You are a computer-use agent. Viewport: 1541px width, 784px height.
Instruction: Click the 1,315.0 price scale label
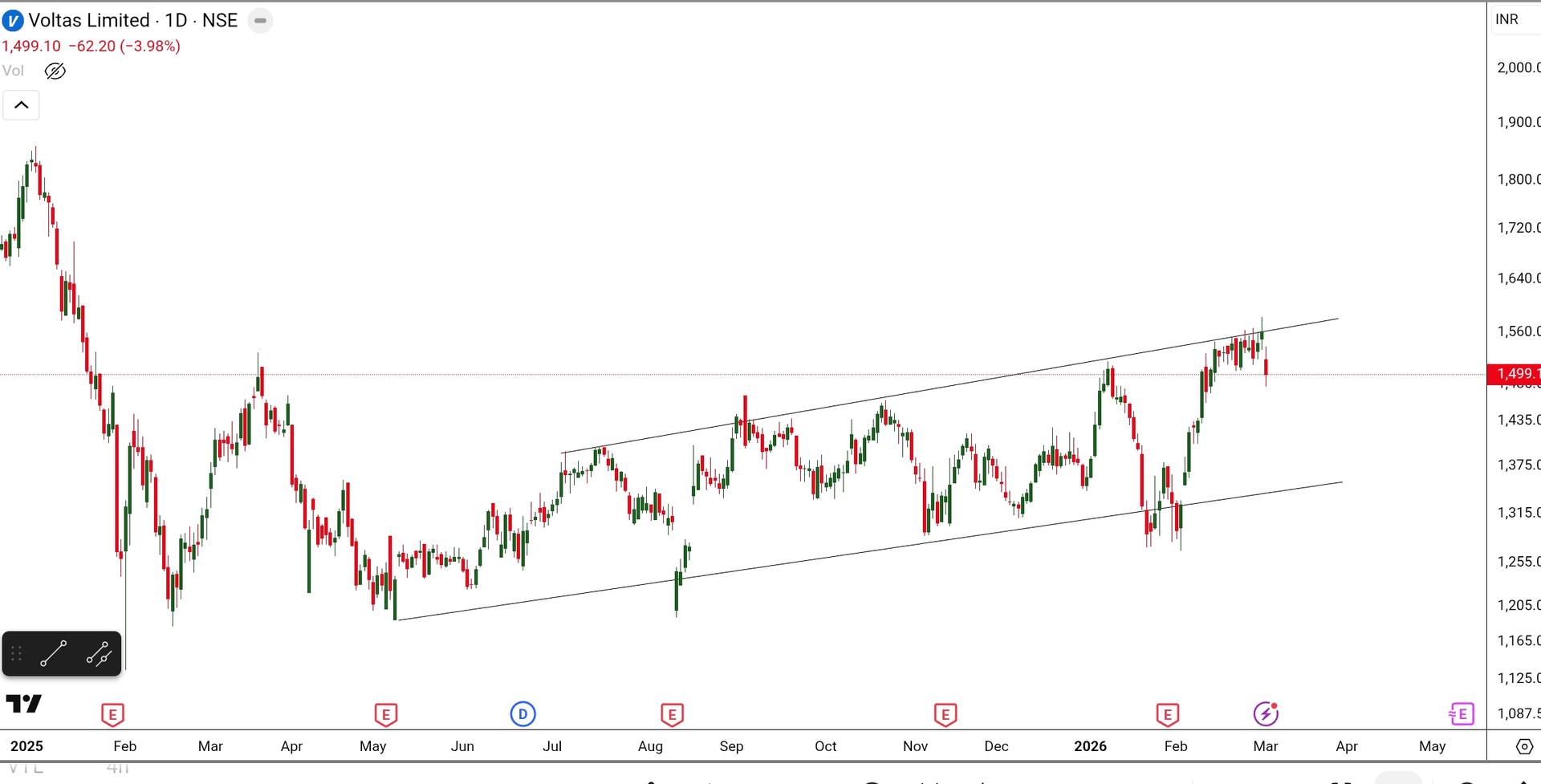pyautogui.click(x=1519, y=513)
